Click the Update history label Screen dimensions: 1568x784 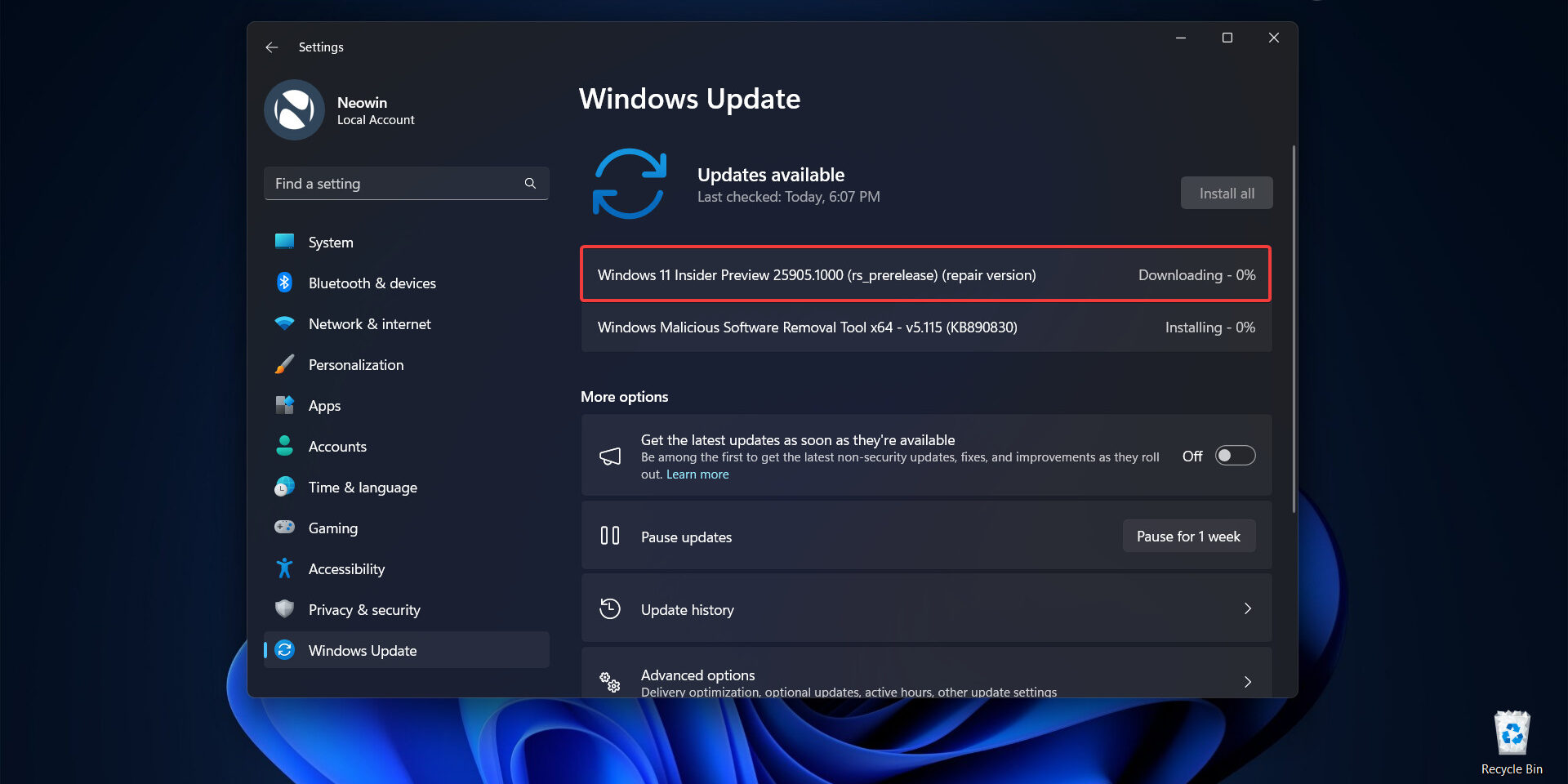point(688,609)
